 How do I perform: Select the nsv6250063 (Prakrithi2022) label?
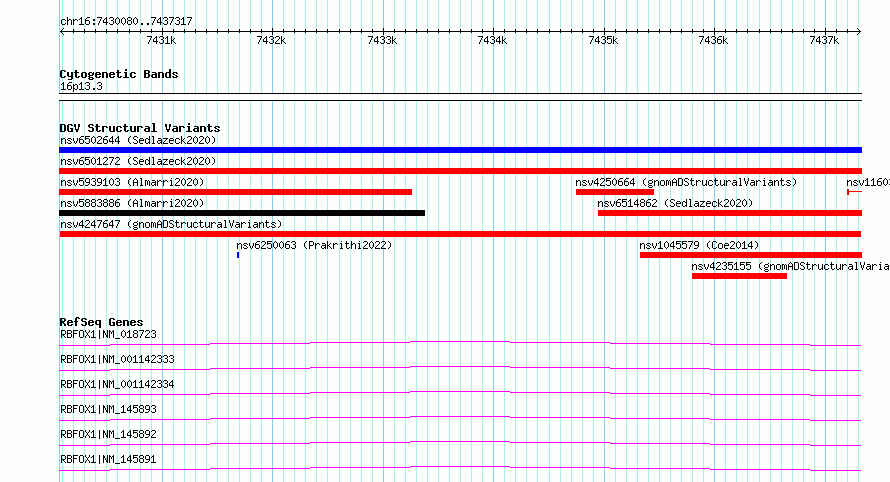click(314, 245)
